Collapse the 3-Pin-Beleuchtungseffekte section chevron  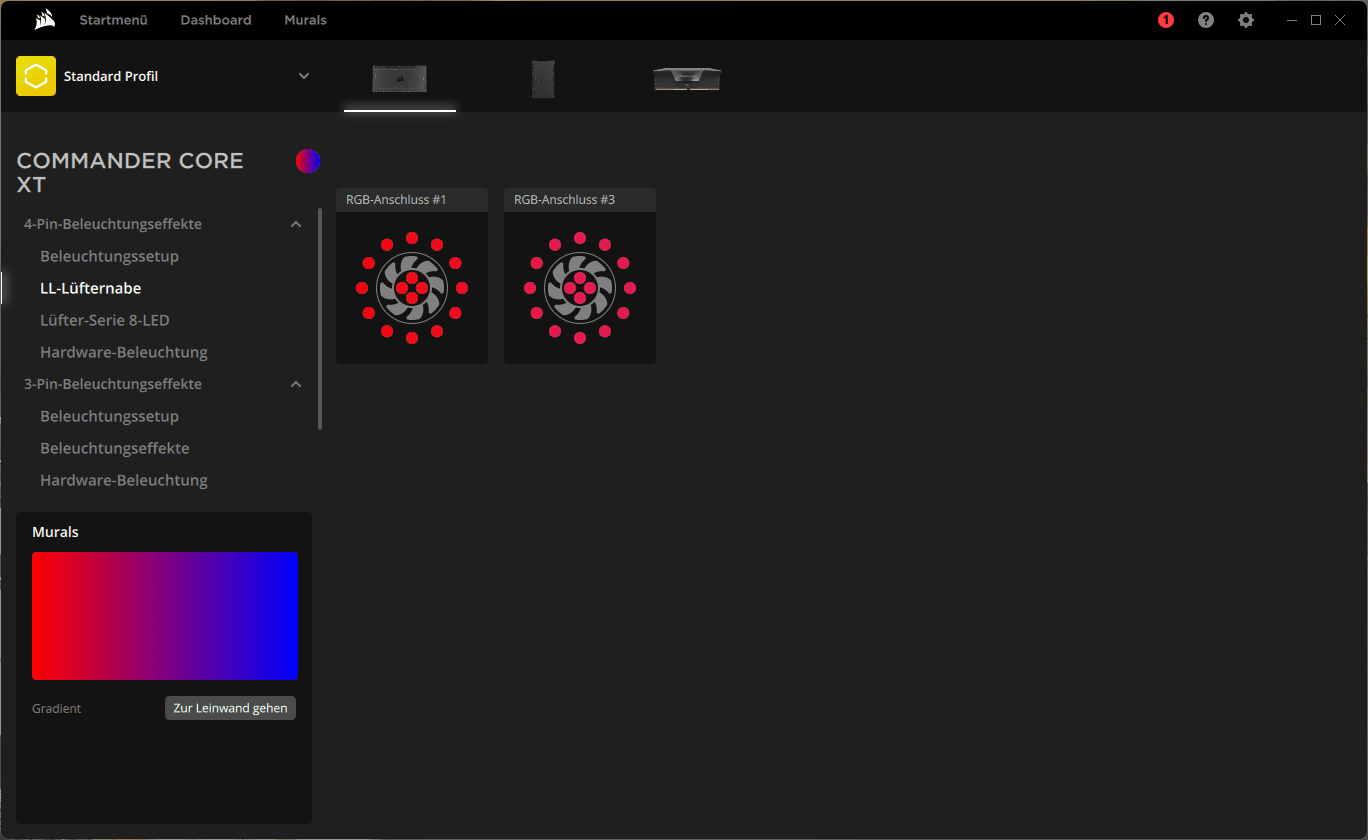point(296,384)
